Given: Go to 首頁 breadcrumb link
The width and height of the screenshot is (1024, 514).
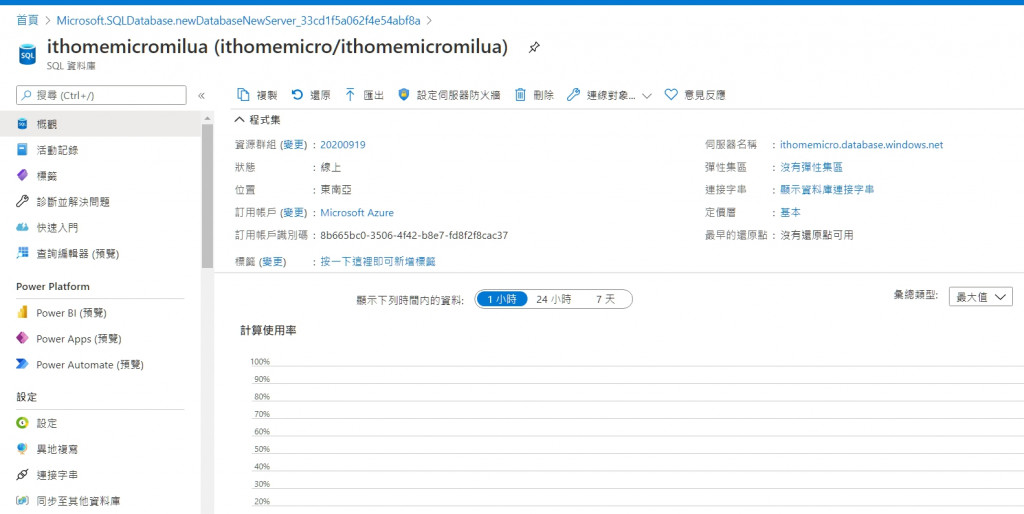Looking at the screenshot, I should 27,20.
